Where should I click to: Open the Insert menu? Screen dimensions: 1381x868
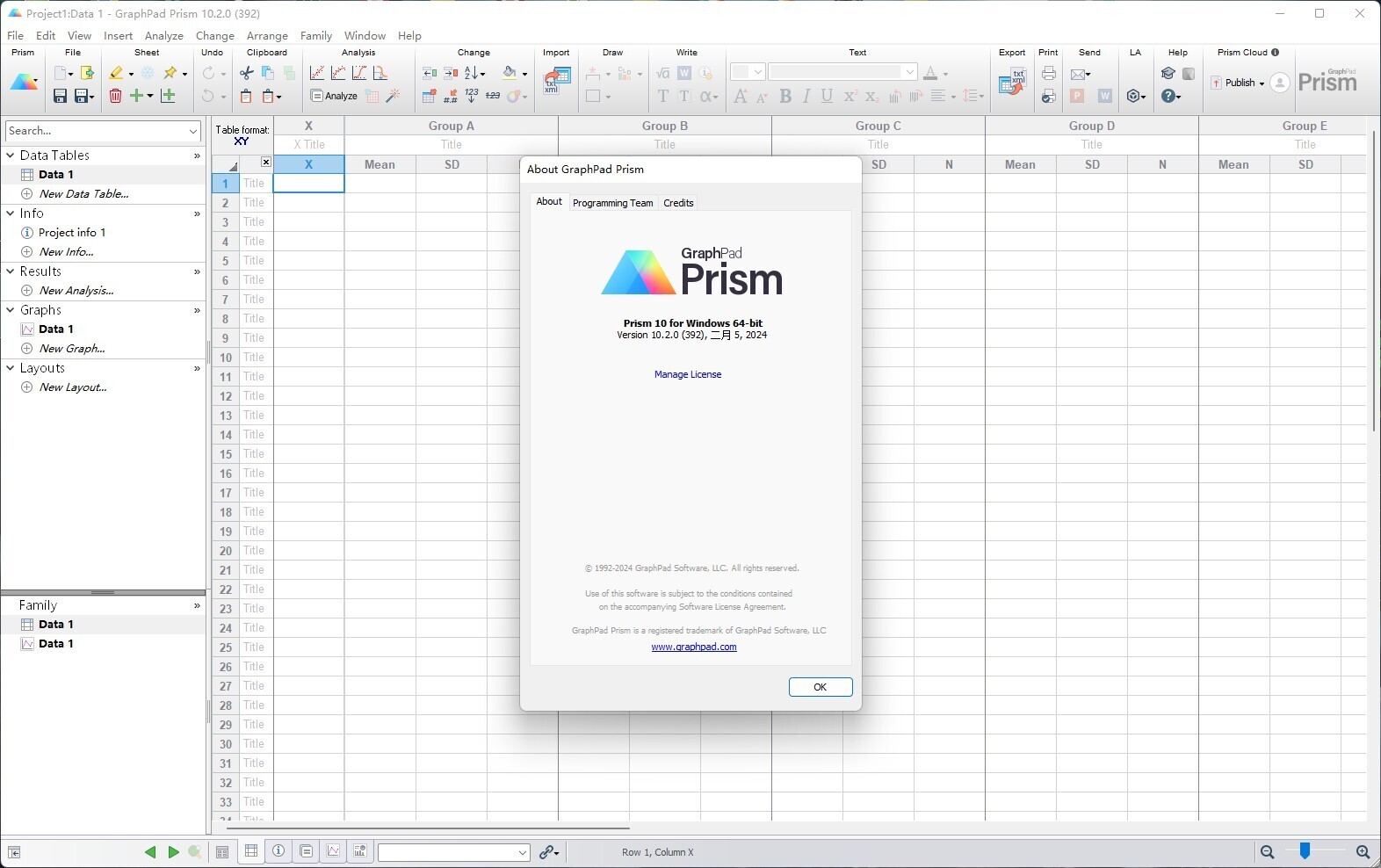click(x=119, y=36)
